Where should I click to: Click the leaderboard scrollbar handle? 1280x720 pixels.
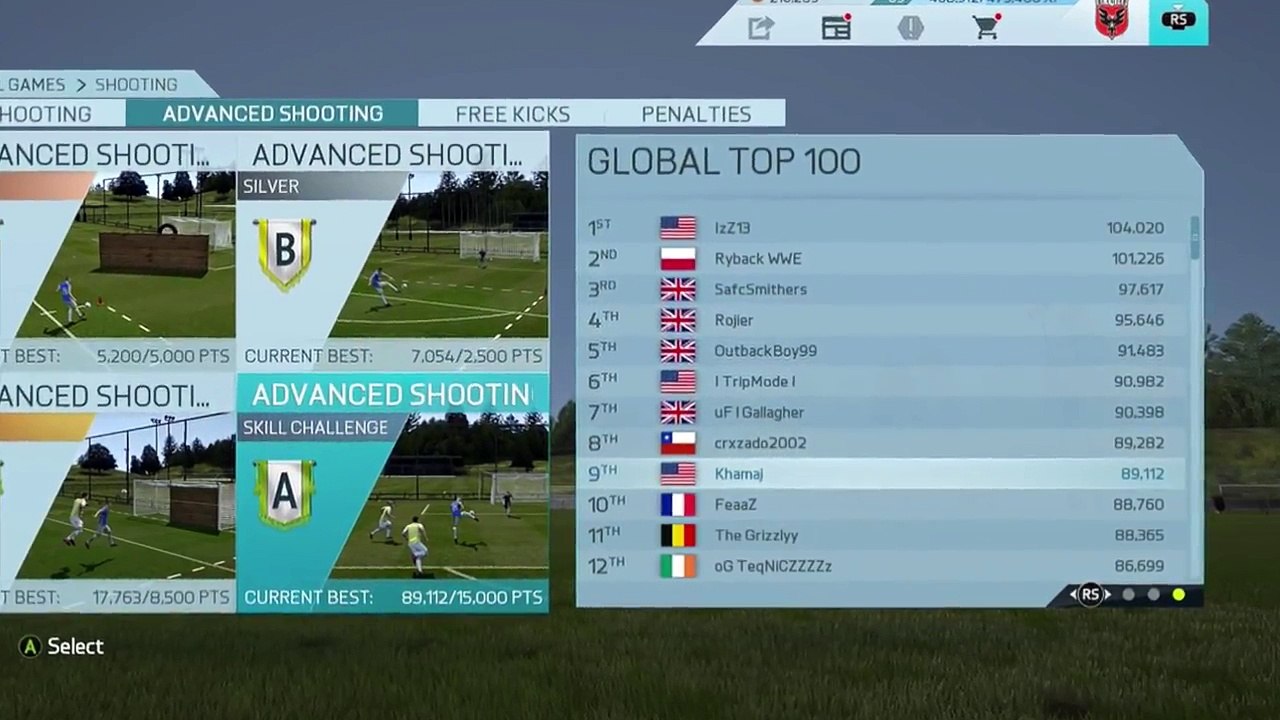click(1195, 240)
